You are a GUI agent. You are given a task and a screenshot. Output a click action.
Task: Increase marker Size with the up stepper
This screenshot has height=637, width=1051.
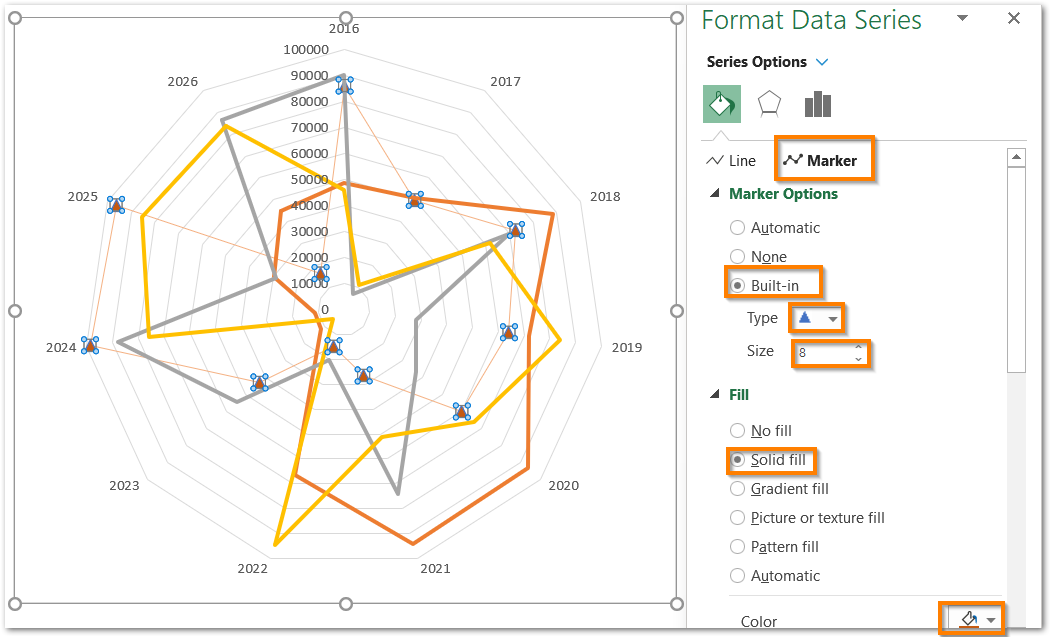pos(859,347)
